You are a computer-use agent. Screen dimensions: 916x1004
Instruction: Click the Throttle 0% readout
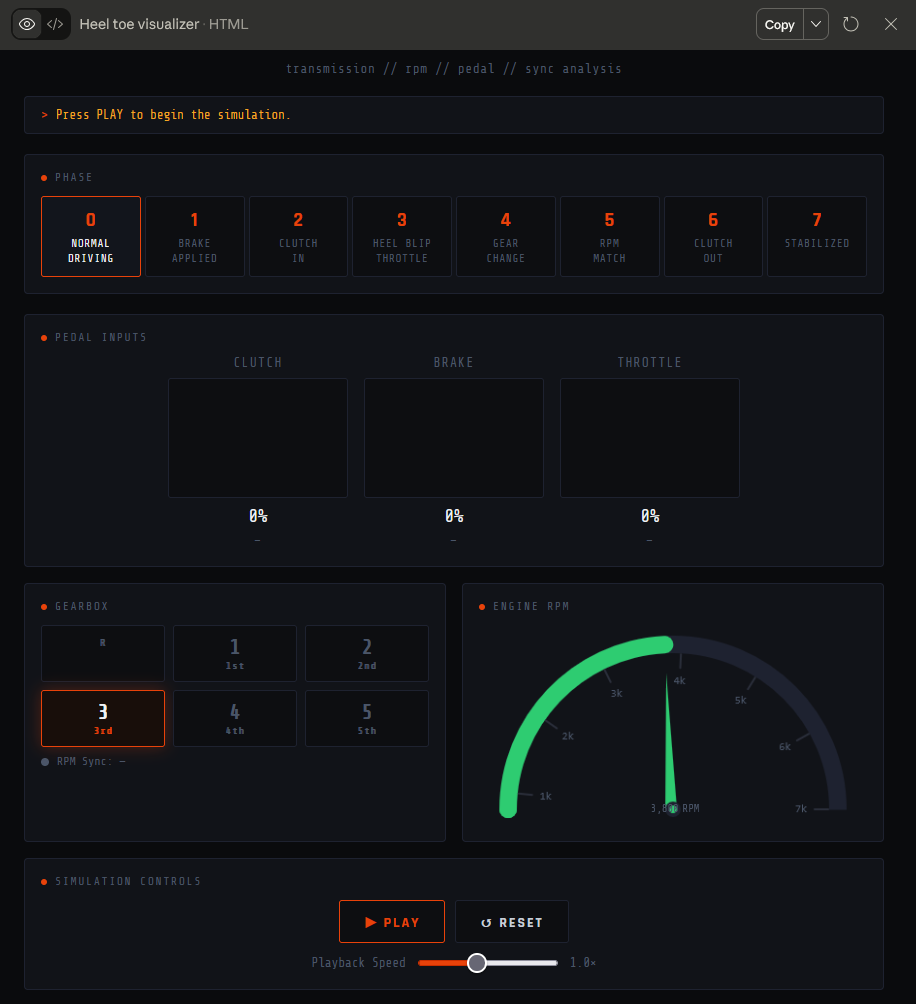(650, 516)
